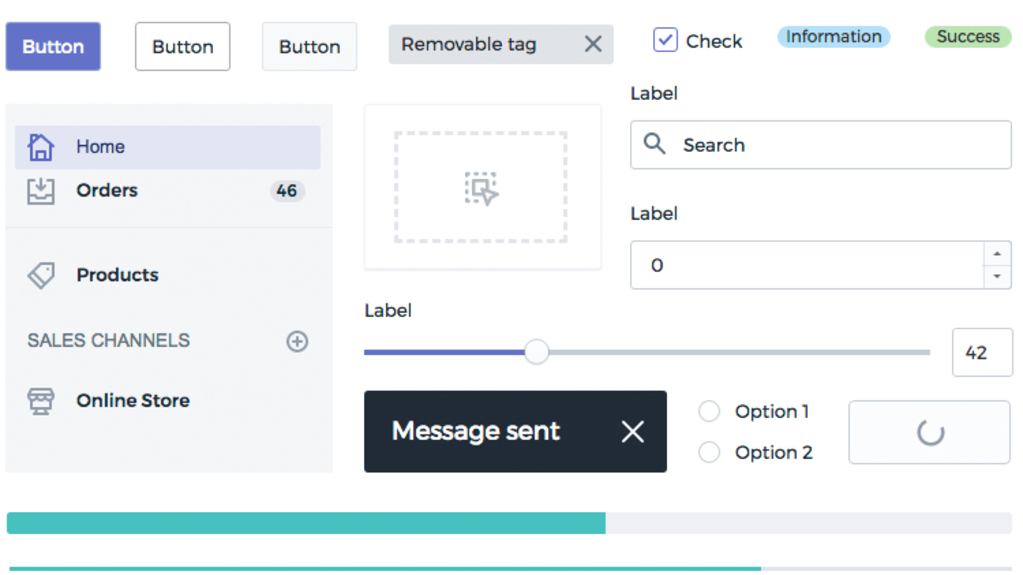Click the primary purple Button
Image resolution: width=1023 pixels, height=575 pixels.
point(53,46)
